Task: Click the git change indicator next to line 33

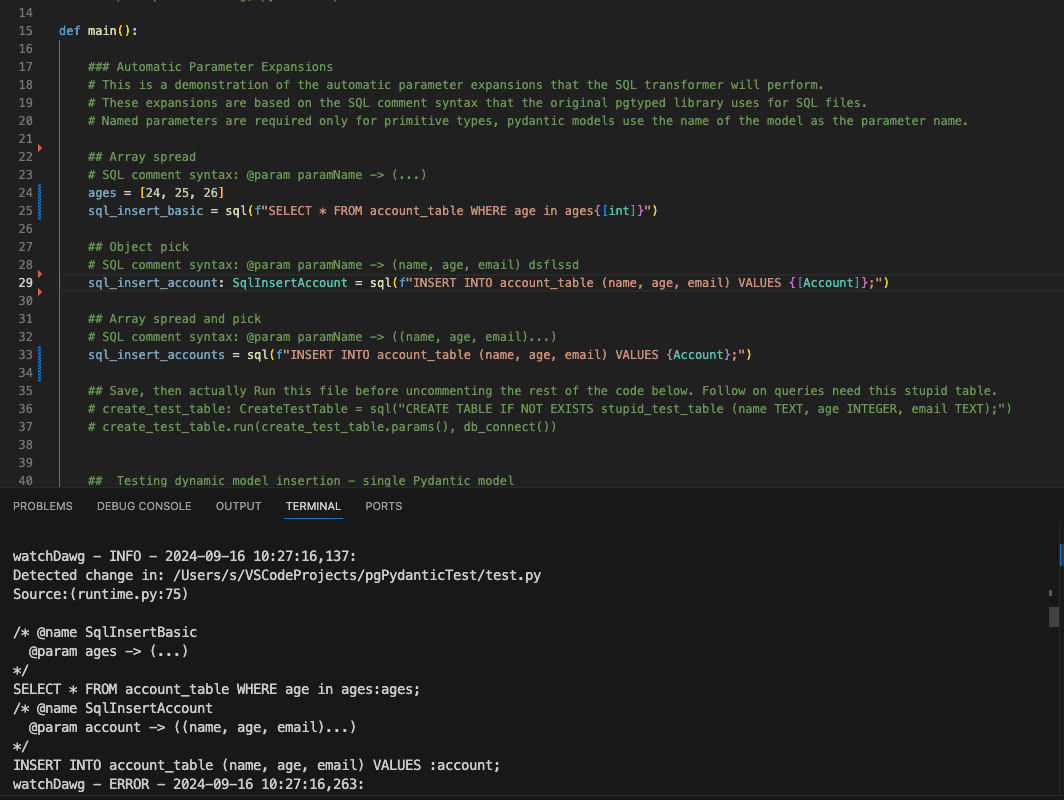Action: pos(40,355)
